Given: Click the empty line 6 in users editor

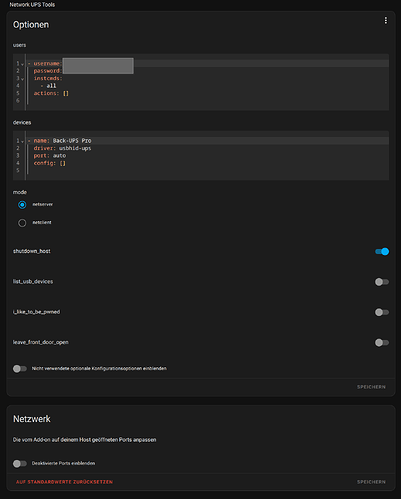Looking at the screenshot, I should pyautogui.click(x=207, y=101).
